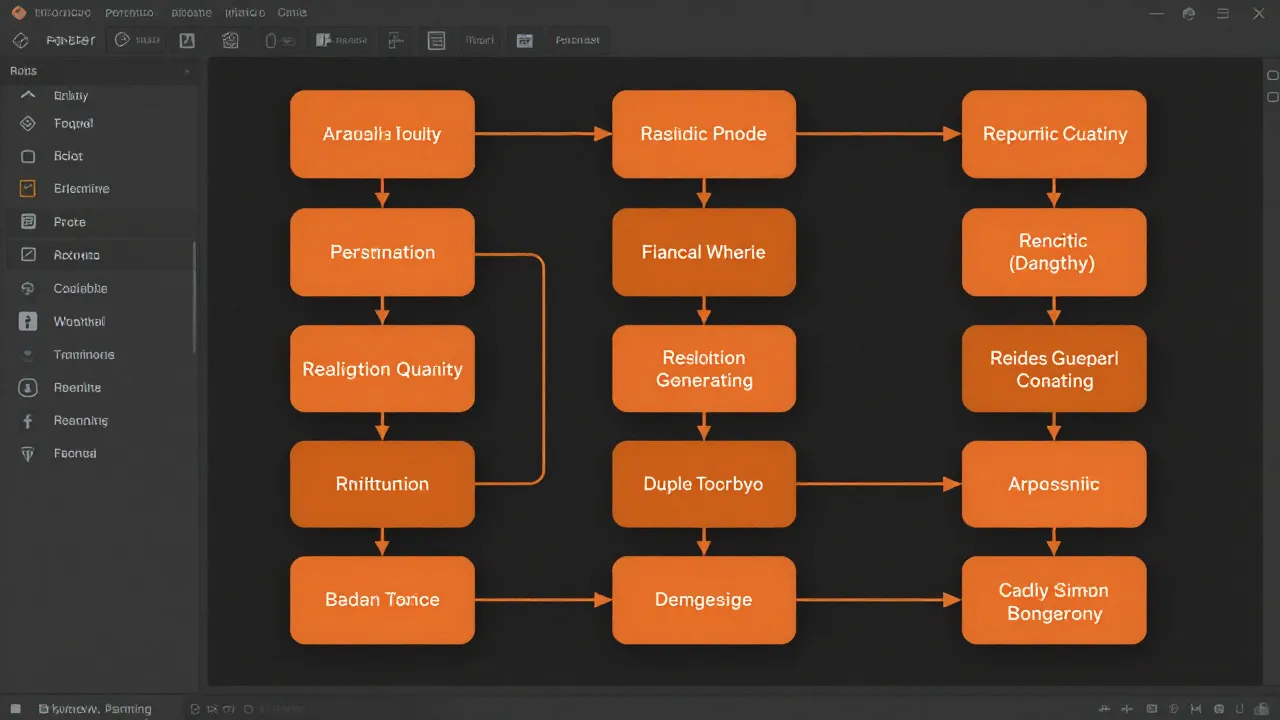Click the Woorthal sidebar icon
1280x720 pixels.
click(28, 322)
